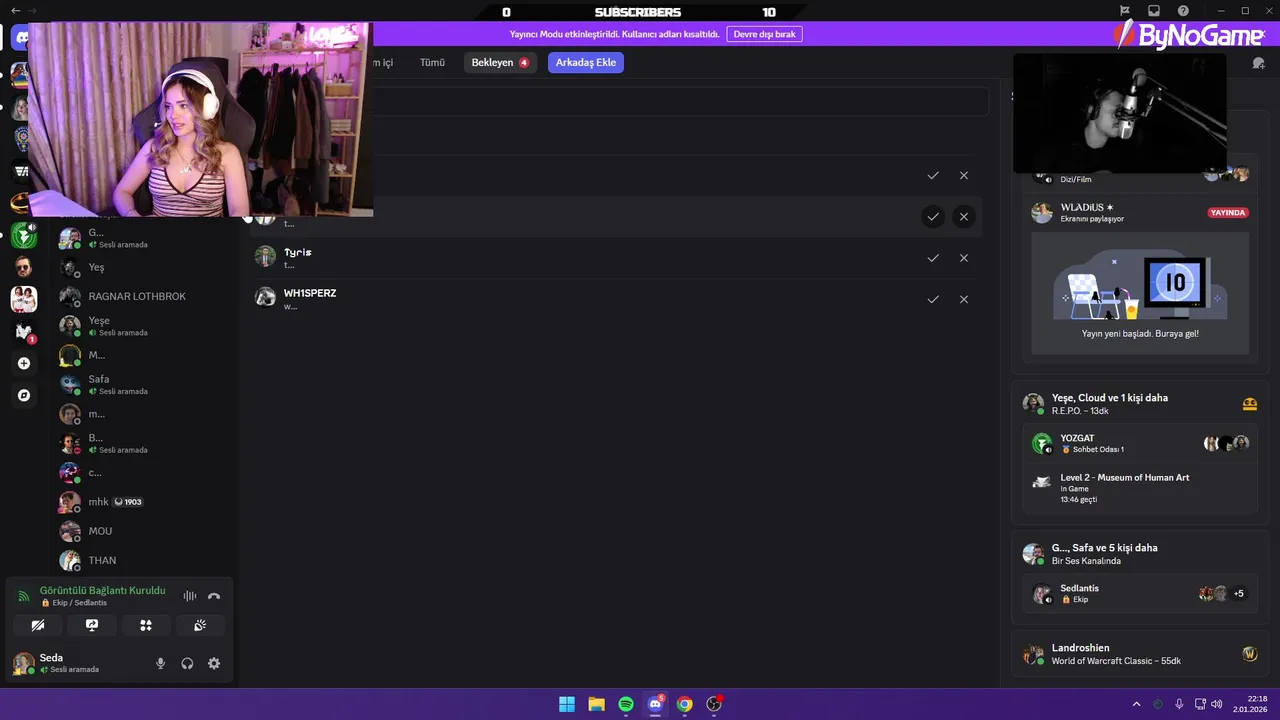Open File Explorer from taskbar
1280x720 pixels.
pos(596,704)
